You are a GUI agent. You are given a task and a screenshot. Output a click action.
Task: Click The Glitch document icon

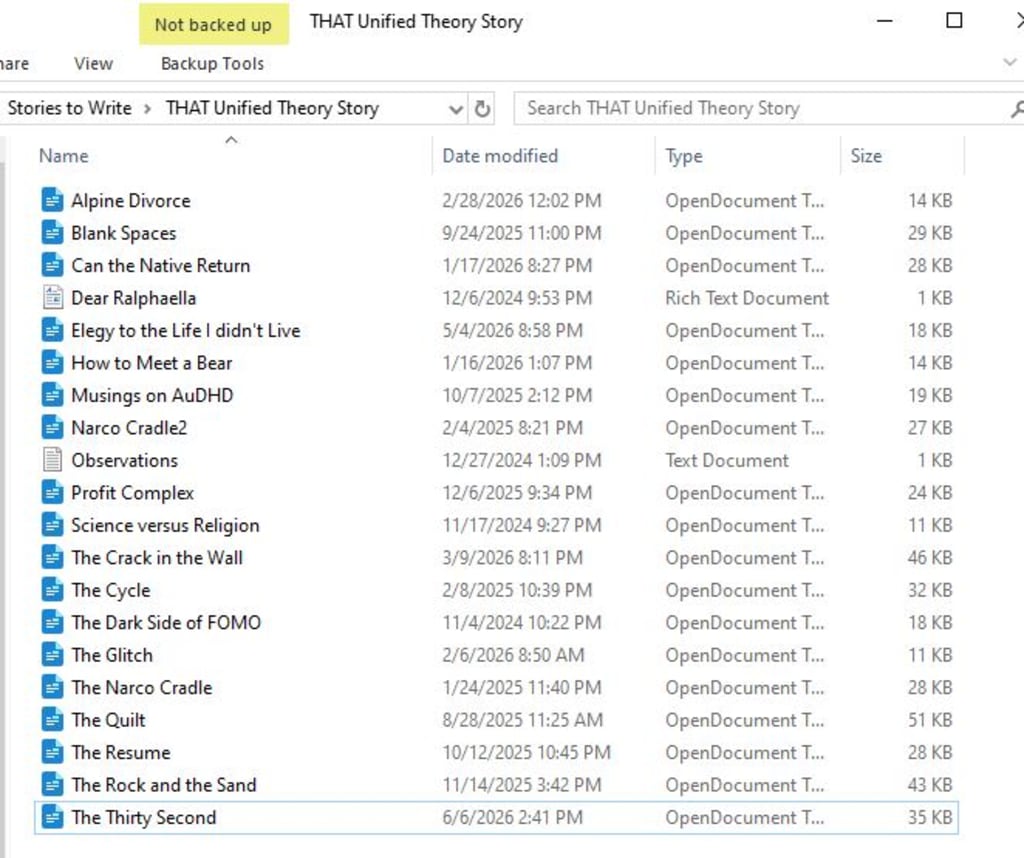coord(52,655)
